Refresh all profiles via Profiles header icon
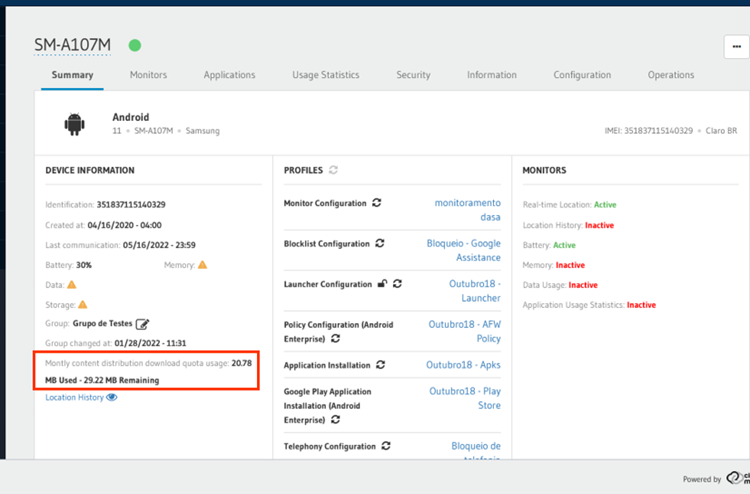 (x=333, y=170)
